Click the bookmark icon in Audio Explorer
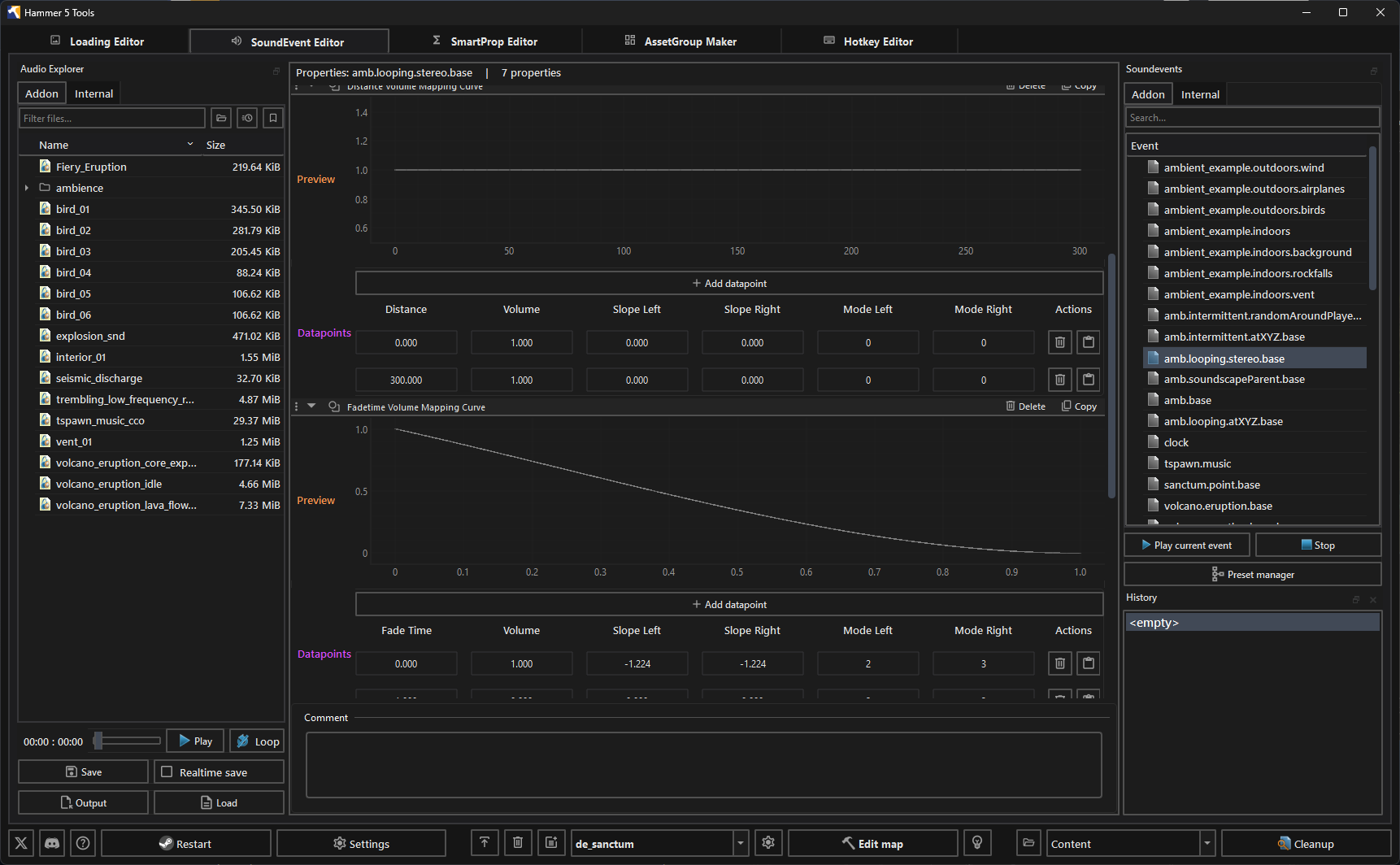This screenshot has width=1400, height=865. coord(272,118)
